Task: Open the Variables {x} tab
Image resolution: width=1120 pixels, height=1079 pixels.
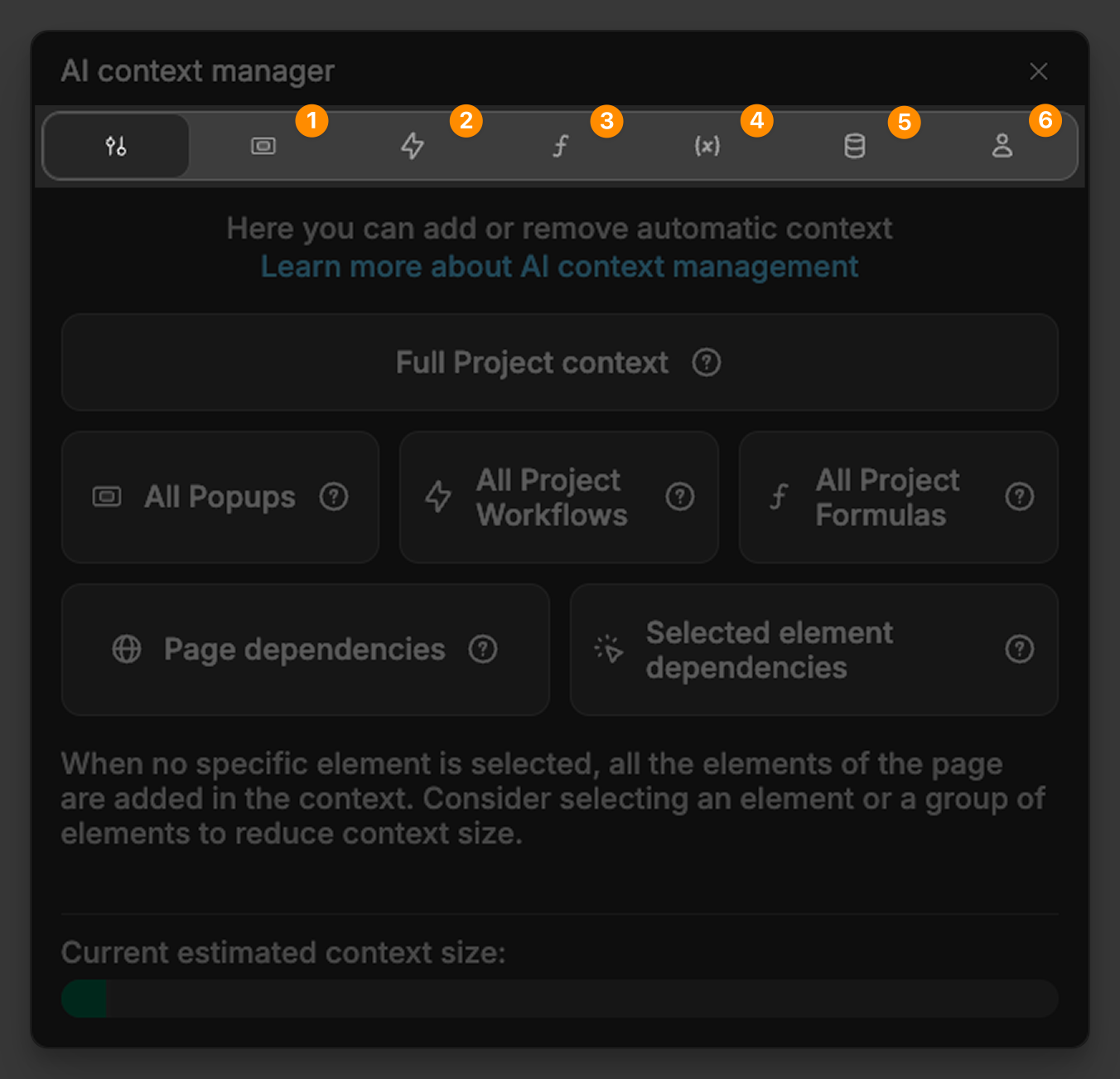Action: (x=707, y=146)
